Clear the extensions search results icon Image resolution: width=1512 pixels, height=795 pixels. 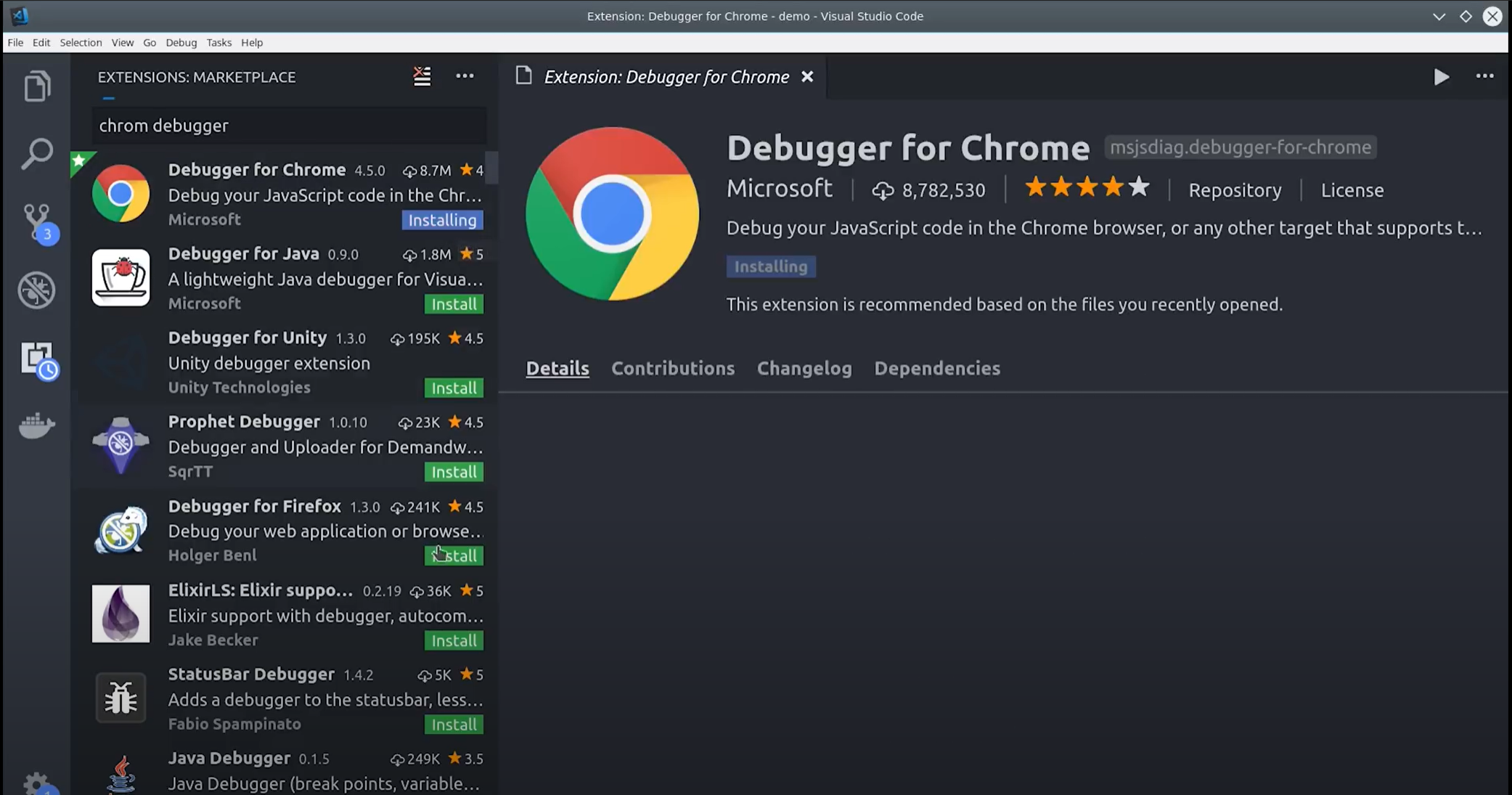pyautogui.click(x=422, y=76)
